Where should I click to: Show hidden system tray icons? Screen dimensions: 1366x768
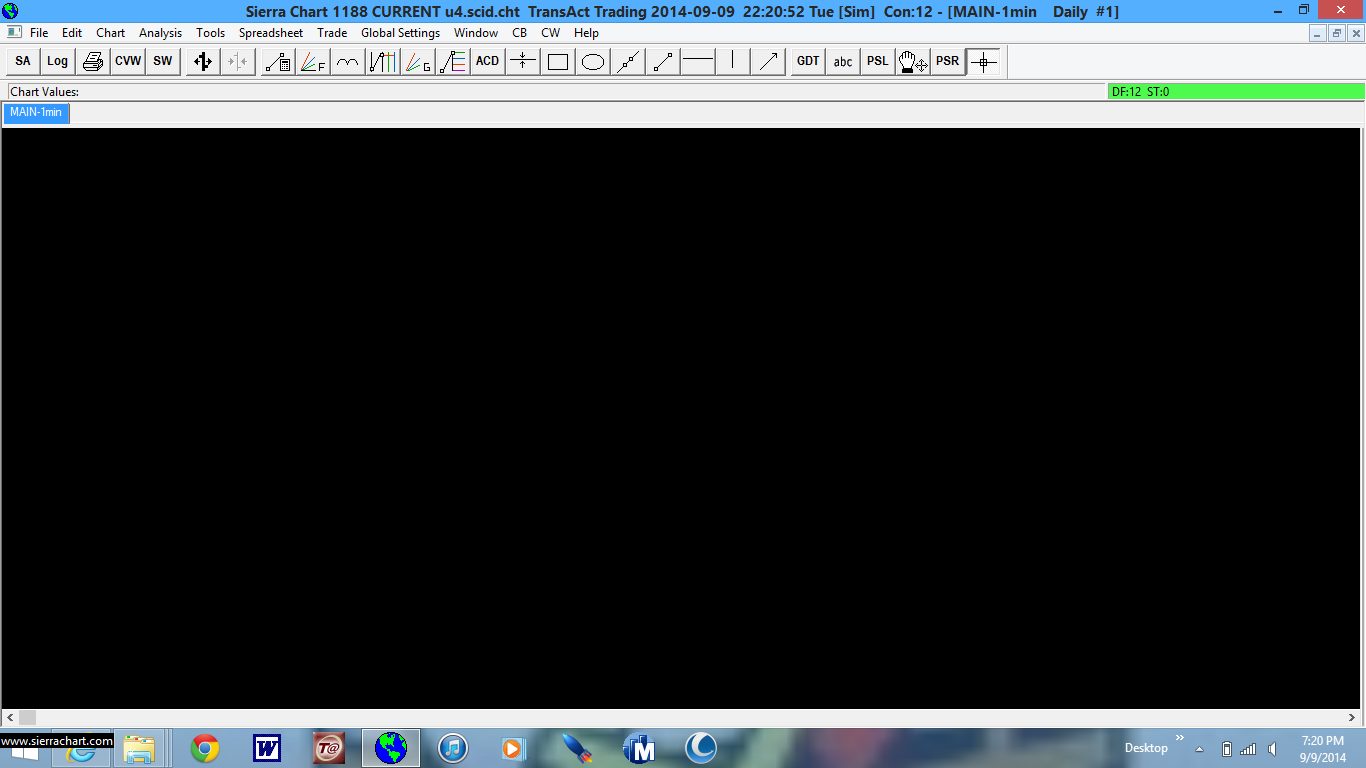pos(1200,749)
